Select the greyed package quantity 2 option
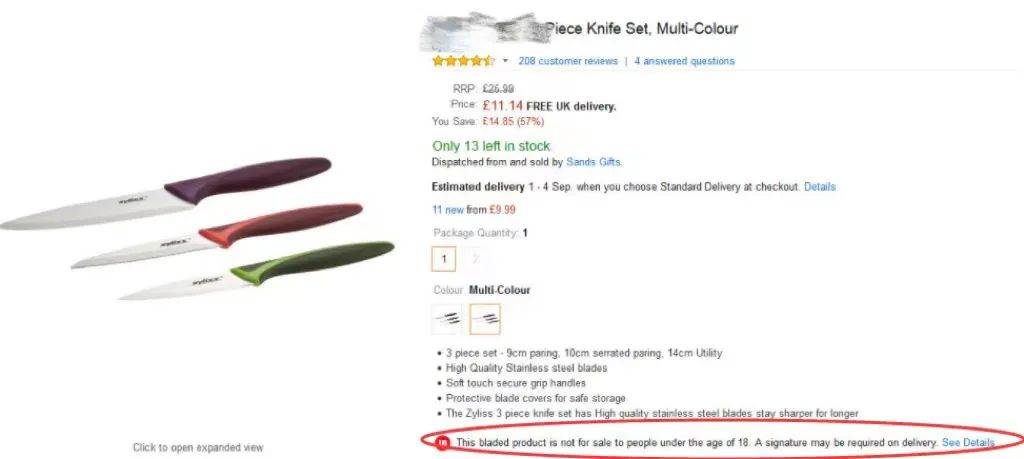Image resolution: width=1024 pixels, height=459 pixels. 475,259
